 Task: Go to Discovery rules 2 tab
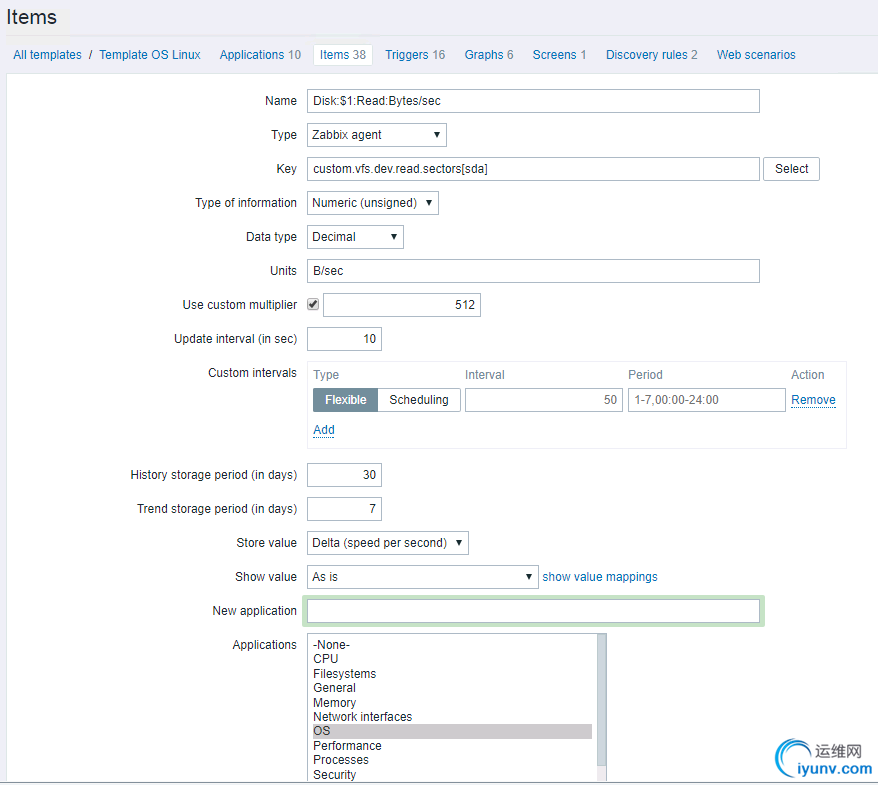click(651, 55)
